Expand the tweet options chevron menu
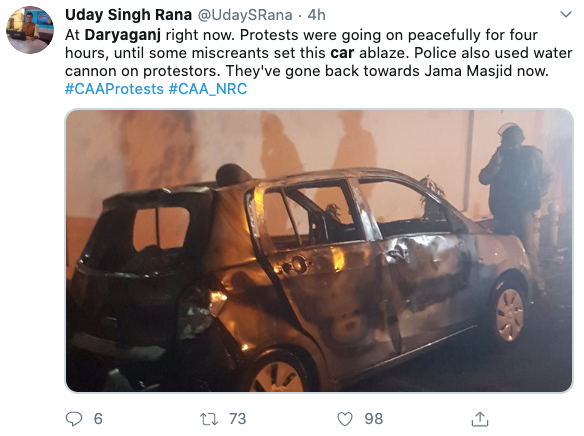 566,15
